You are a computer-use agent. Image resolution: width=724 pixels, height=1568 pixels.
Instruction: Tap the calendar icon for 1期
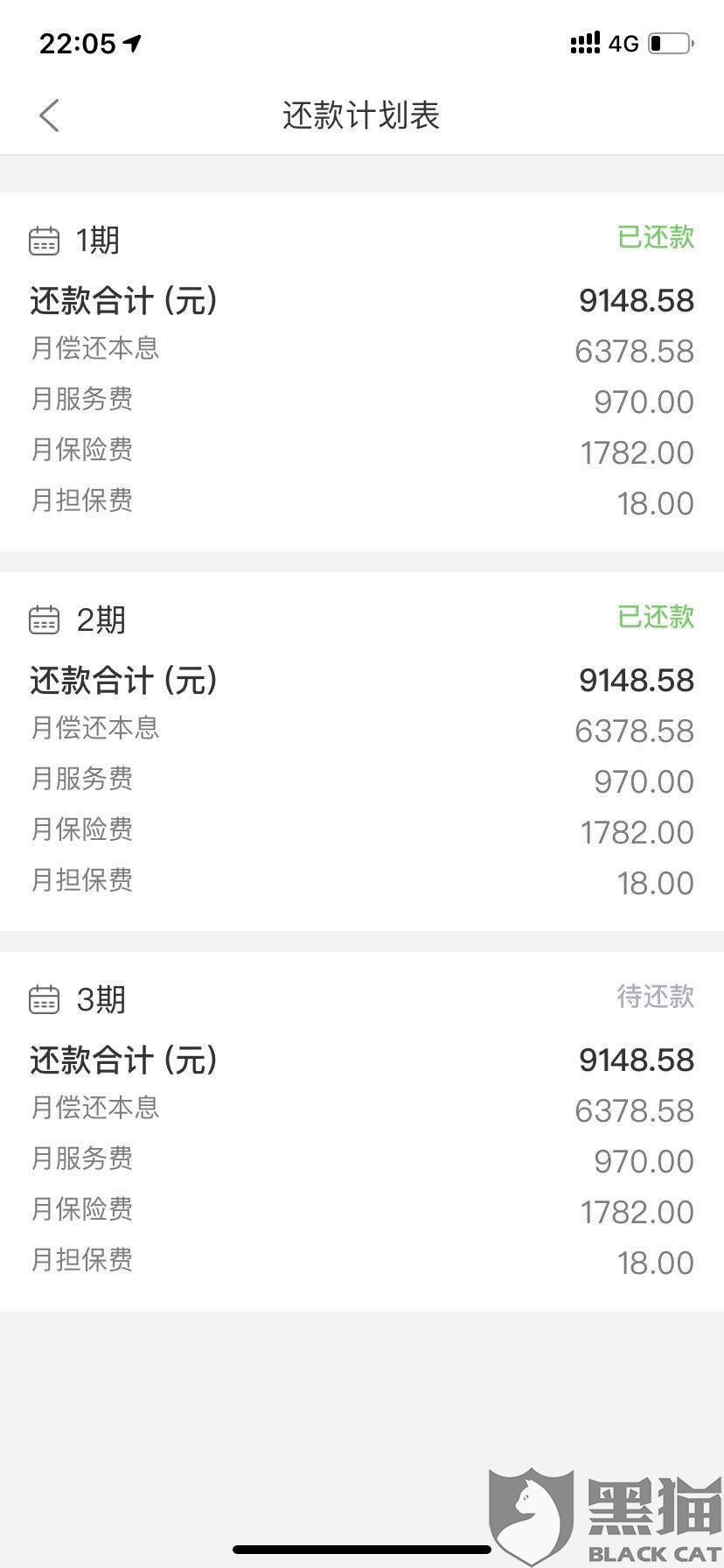click(44, 240)
